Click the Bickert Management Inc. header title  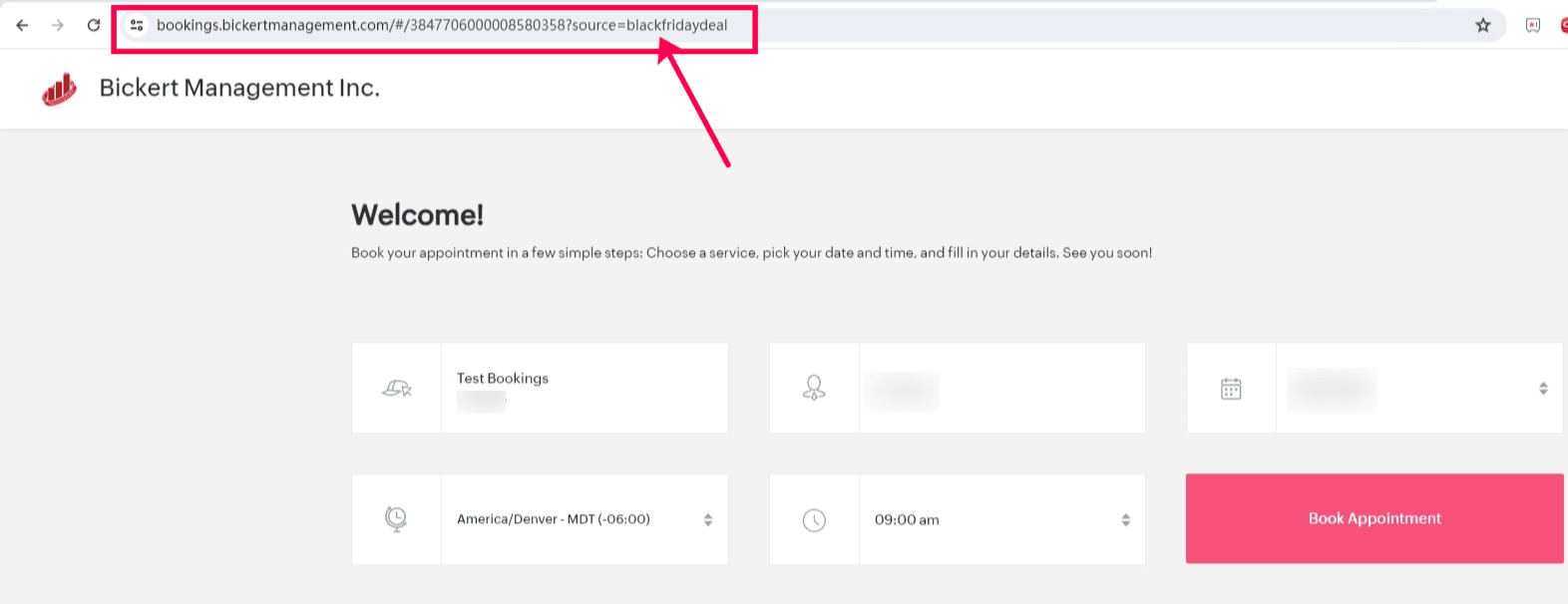pyautogui.click(x=239, y=88)
